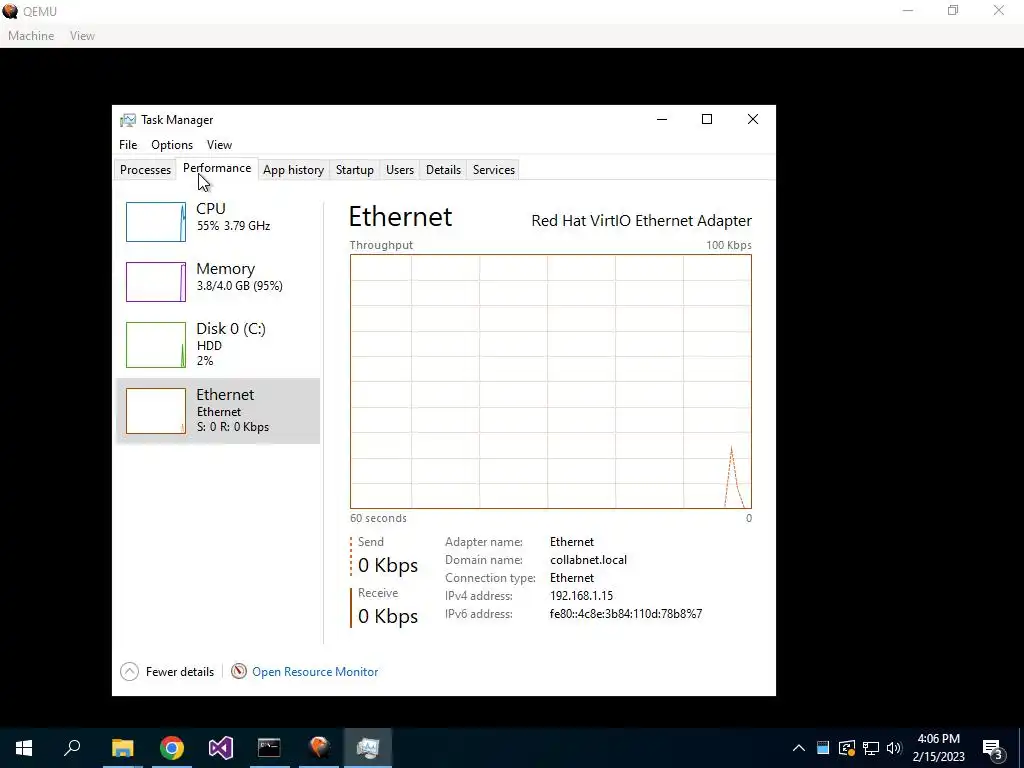
Task: Open Command Prompt from taskbar
Action: pyautogui.click(x=269, y=748)
